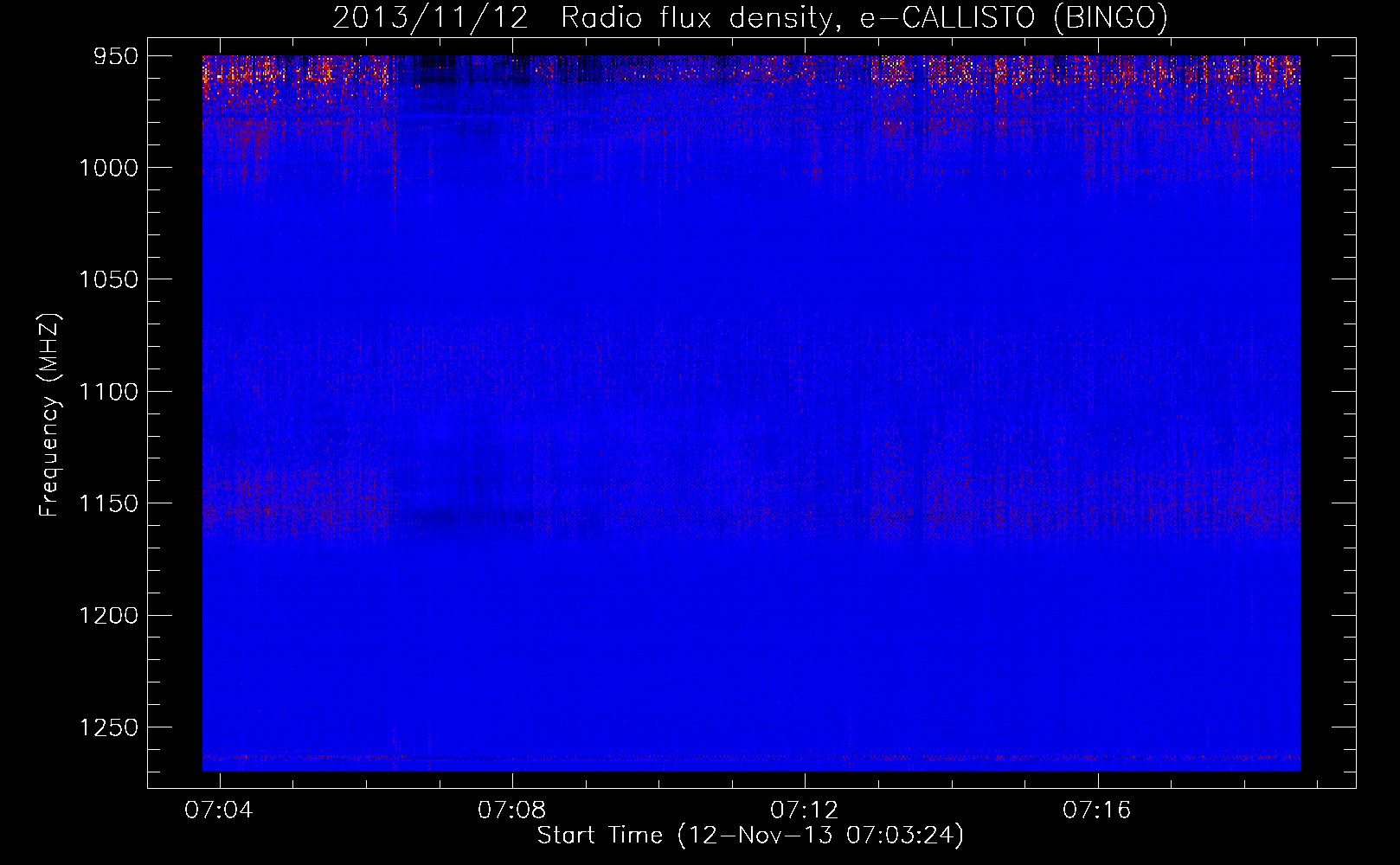Click the 07:16 time tick label
The width and height of the screenshot is (1400, 865).
(x=1096, y=810)
